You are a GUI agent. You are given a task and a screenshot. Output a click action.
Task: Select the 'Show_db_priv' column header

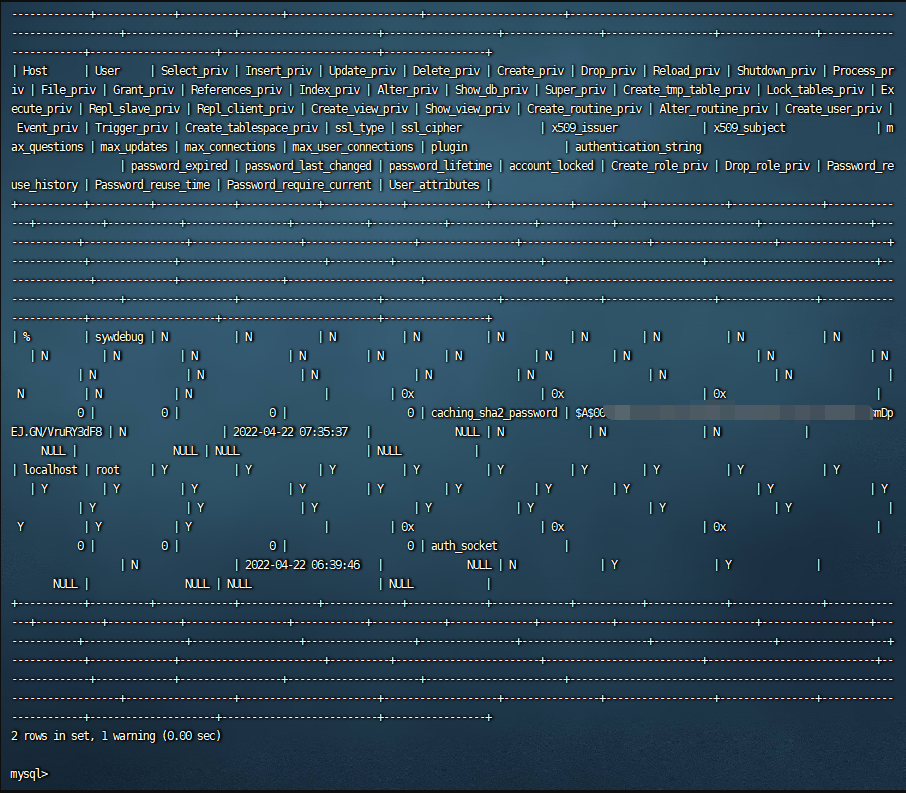pyautogui.click(x=491, y=90)
